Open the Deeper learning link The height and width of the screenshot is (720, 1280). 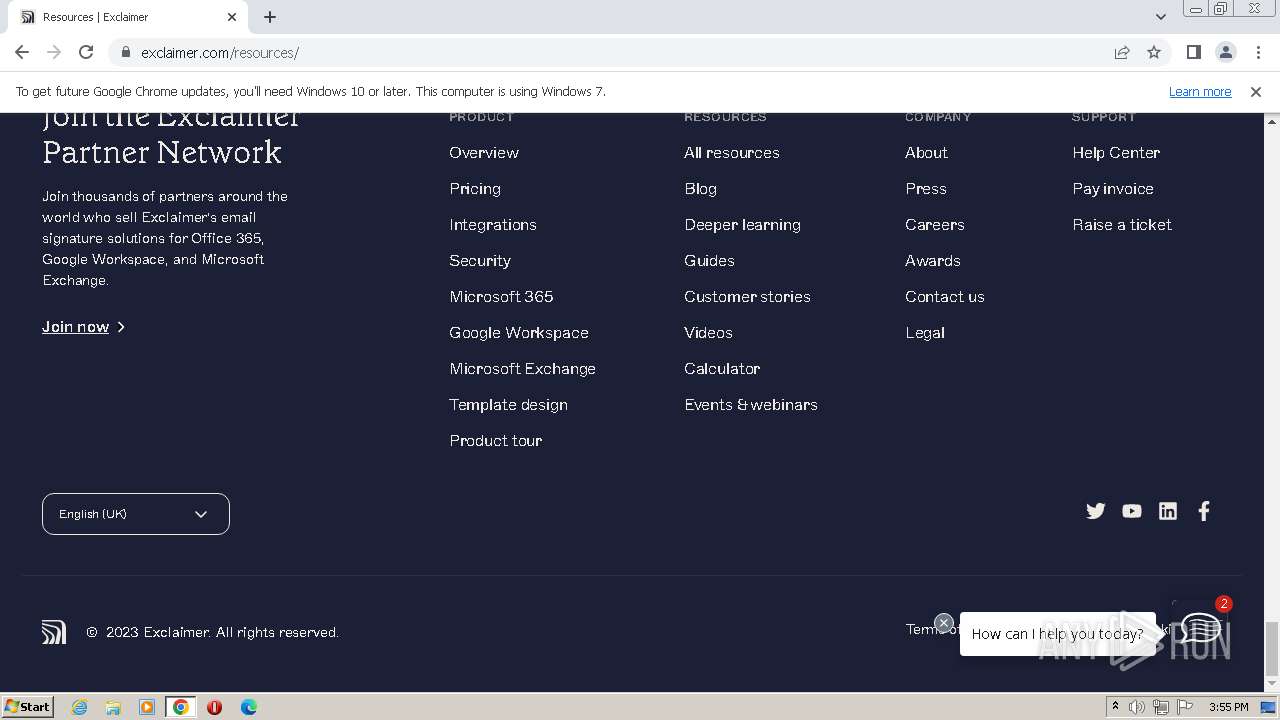[x=743, y=225]
